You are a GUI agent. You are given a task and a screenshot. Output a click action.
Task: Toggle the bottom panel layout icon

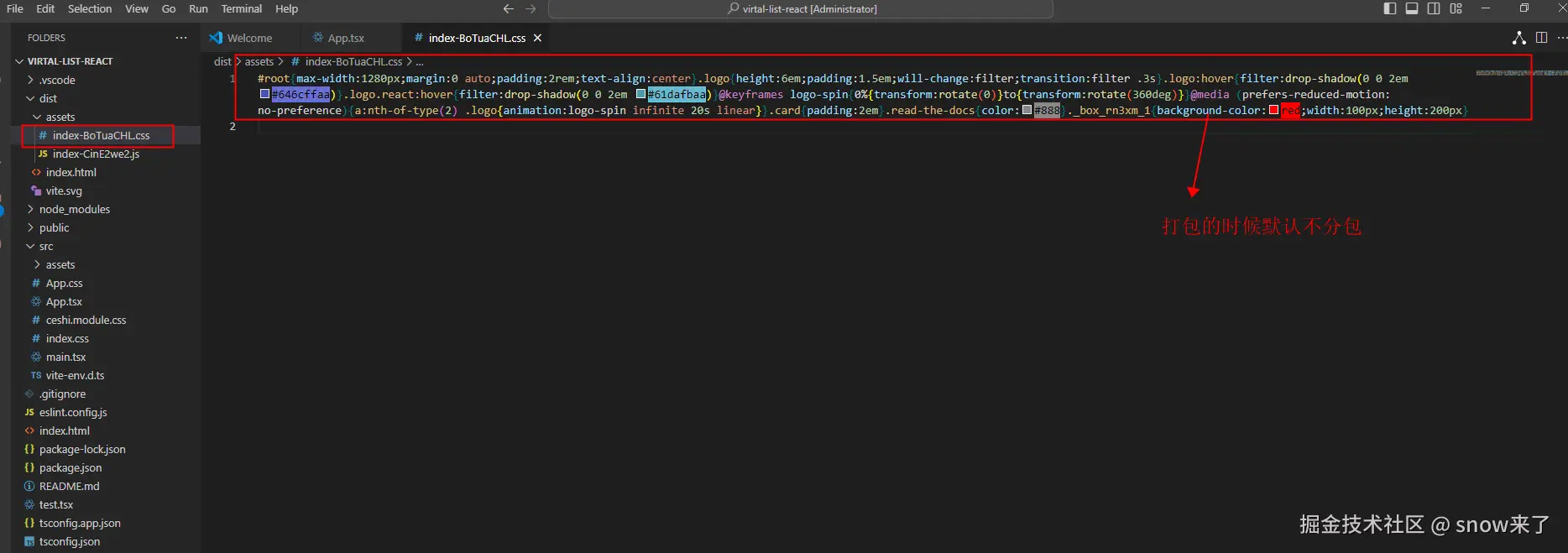point(1412,8)
